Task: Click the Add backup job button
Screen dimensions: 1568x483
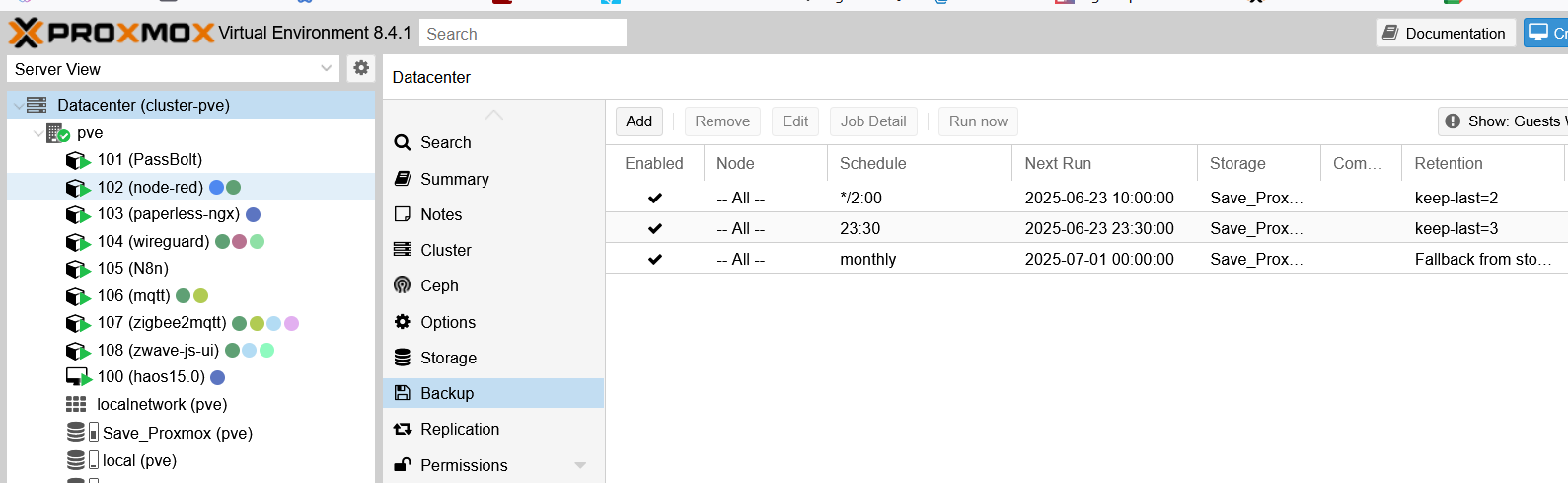Action: tap(639, 121)
